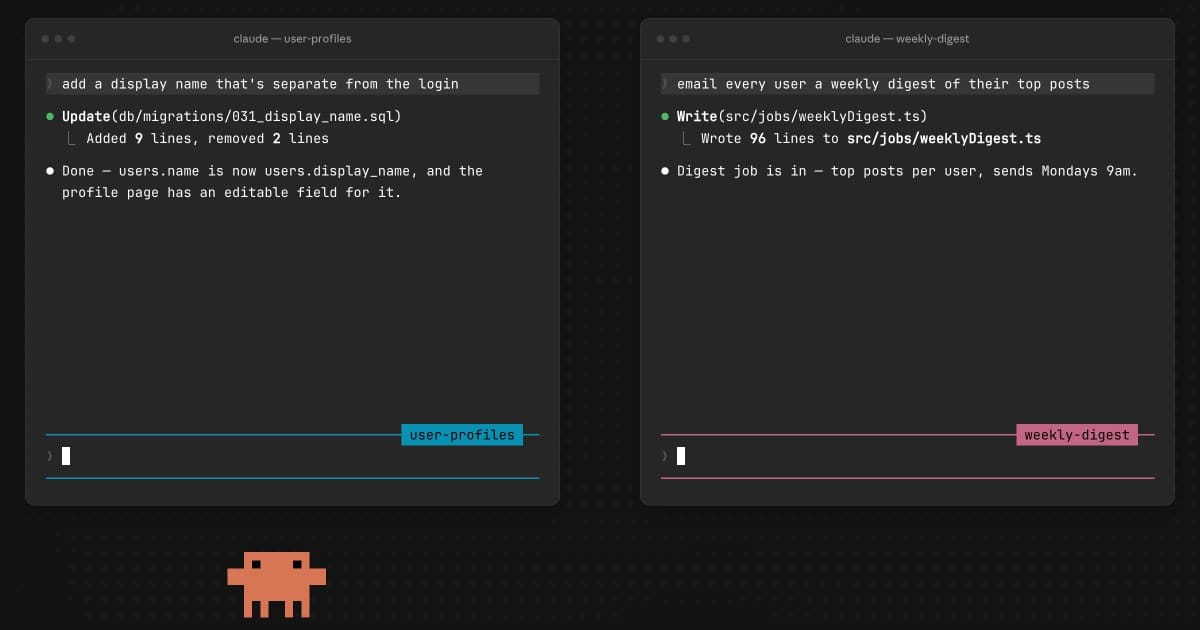Click the tree connector beside 'Wrote 96 lines'
Viewport: 1200px width, 630px height.
687,139
